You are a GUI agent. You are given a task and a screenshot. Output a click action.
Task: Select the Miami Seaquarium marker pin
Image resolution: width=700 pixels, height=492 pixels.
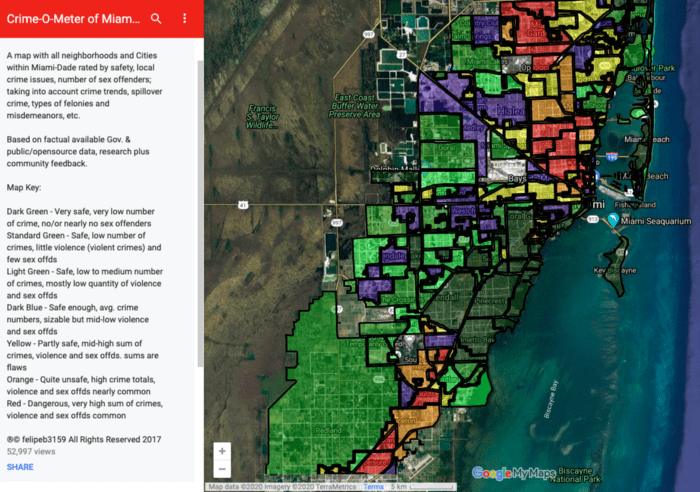tap(610, 220)
